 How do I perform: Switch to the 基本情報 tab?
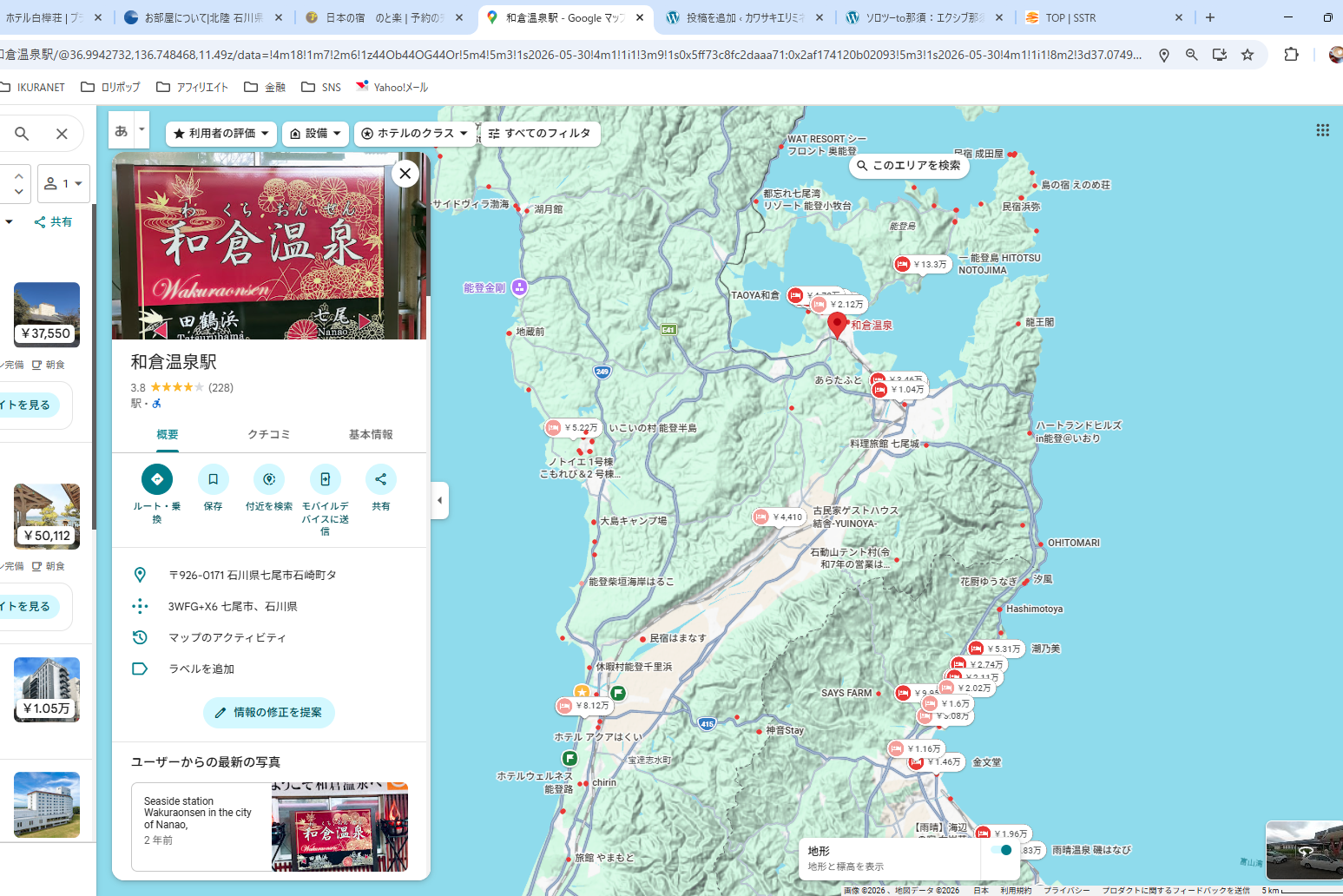[x=371, y=435]
